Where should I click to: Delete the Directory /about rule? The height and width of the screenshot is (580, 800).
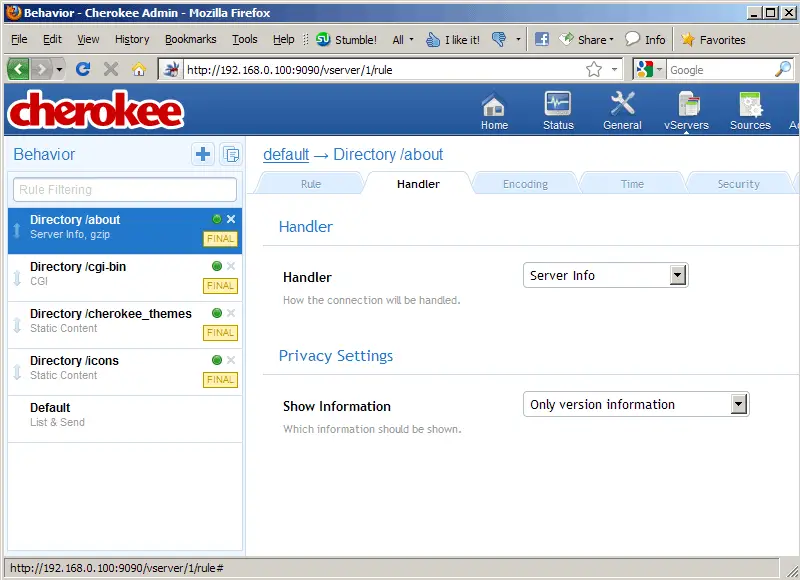pyautogui.click(x=231, y=219)
